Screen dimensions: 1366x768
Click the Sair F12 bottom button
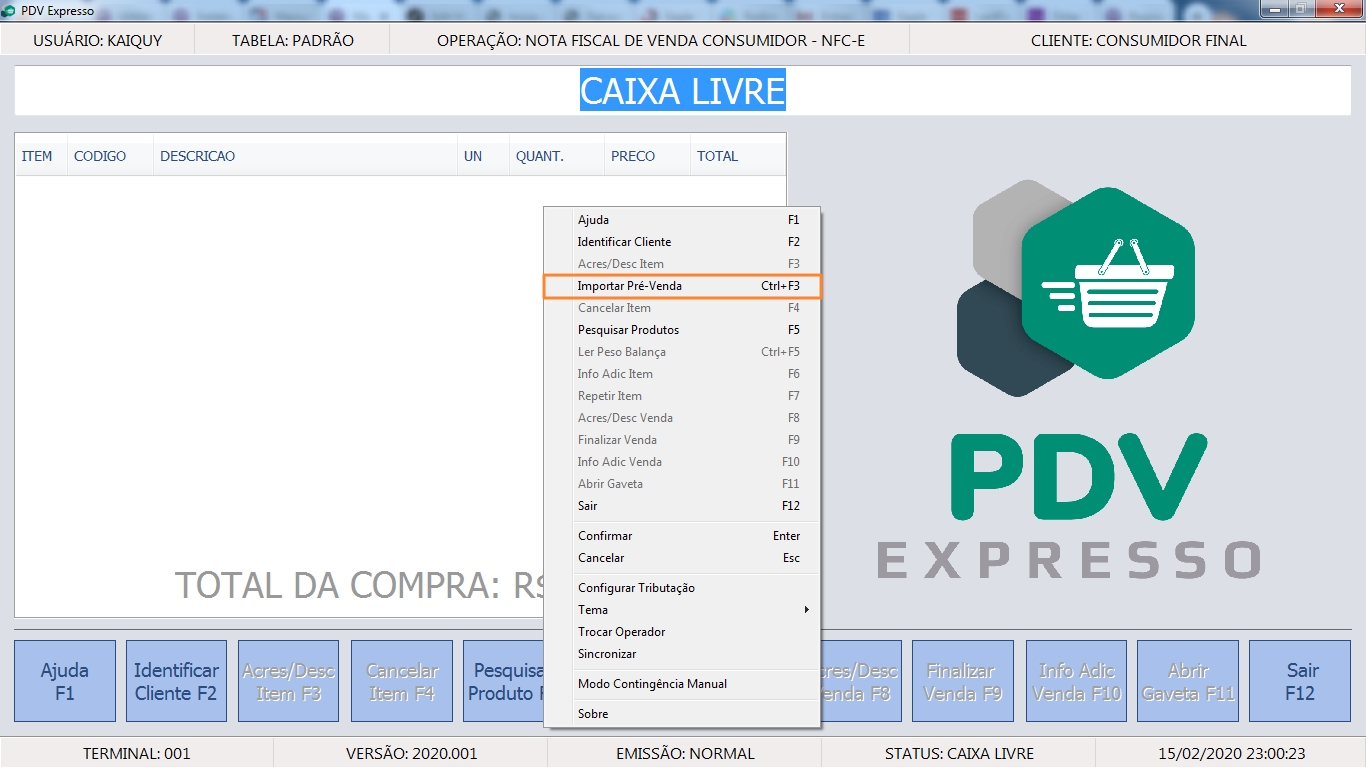pos(1301,681)
